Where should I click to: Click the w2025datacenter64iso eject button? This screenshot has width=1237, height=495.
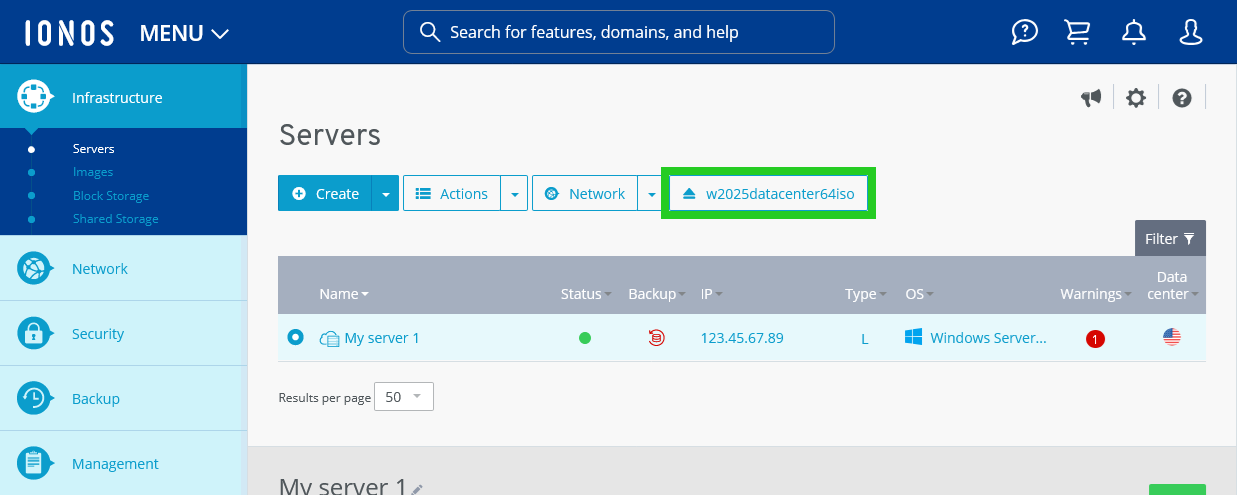(768, 194)
